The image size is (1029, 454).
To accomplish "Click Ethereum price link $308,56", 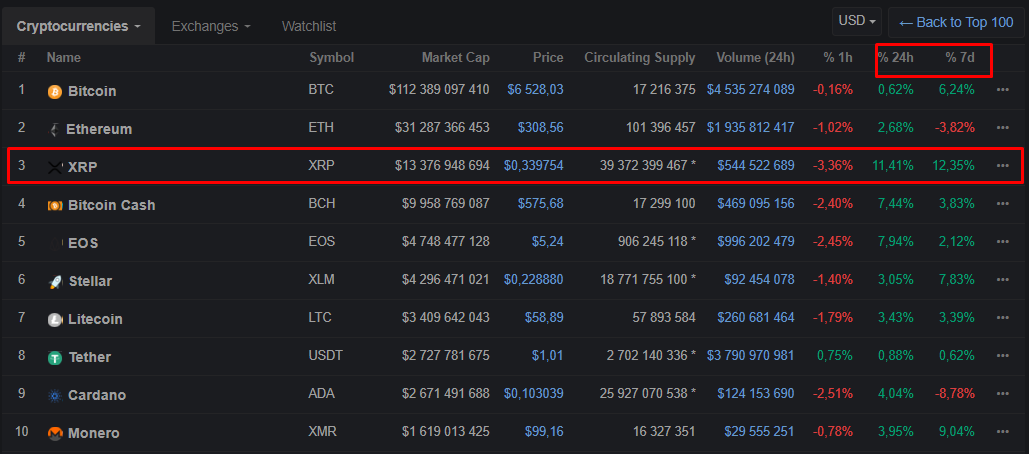I will tap(540, 128).
